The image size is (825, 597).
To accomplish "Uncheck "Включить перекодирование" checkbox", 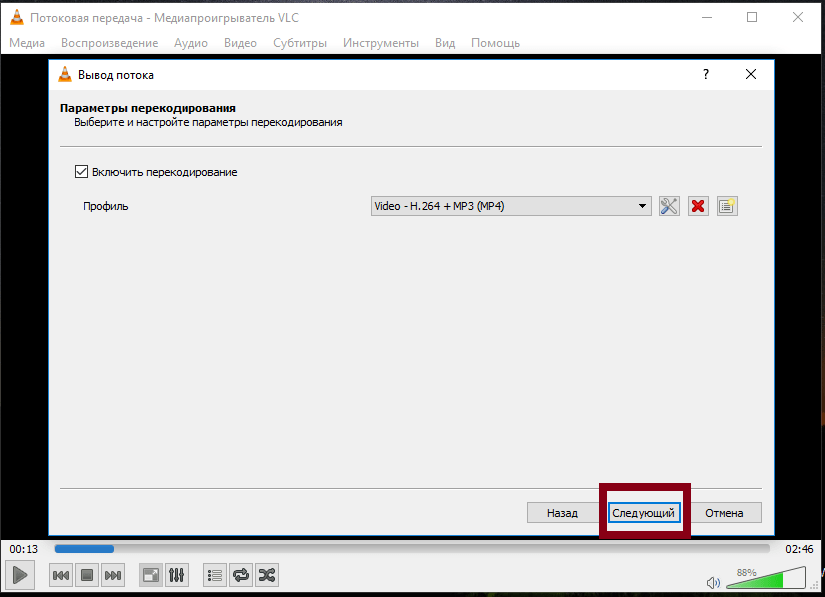I will pyautogui.click(x=82, y=172).
